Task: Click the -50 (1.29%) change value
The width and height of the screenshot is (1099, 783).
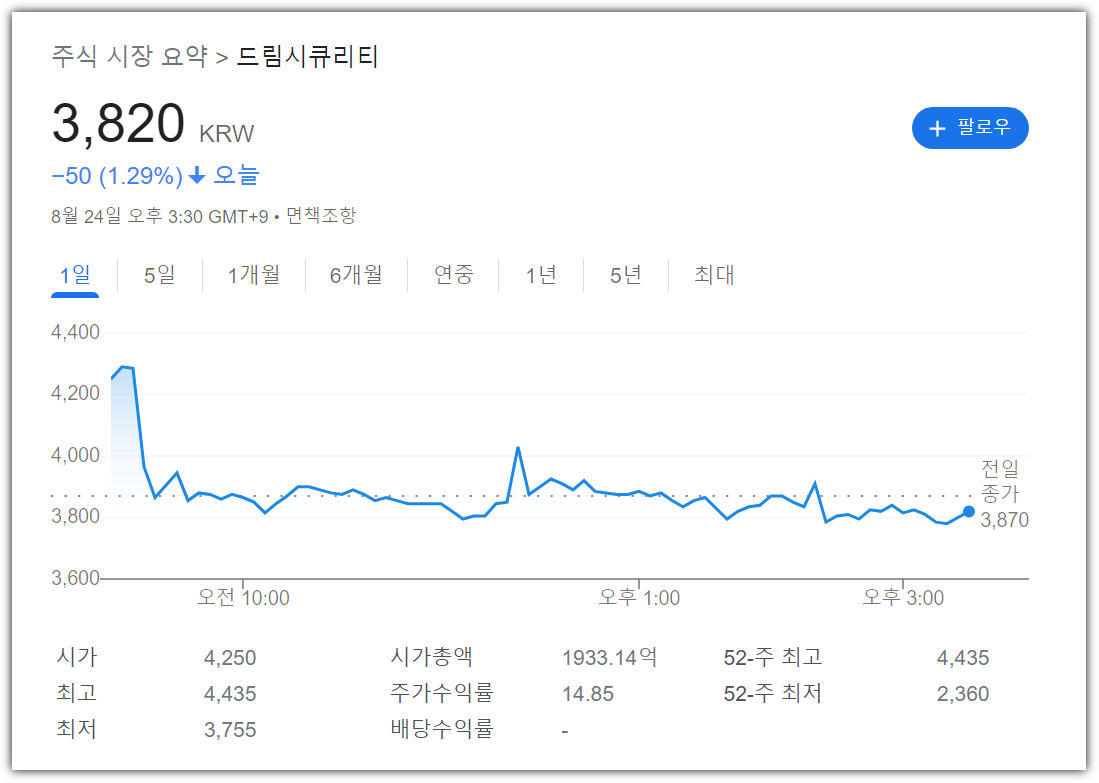Action: [x=117, y=175]
